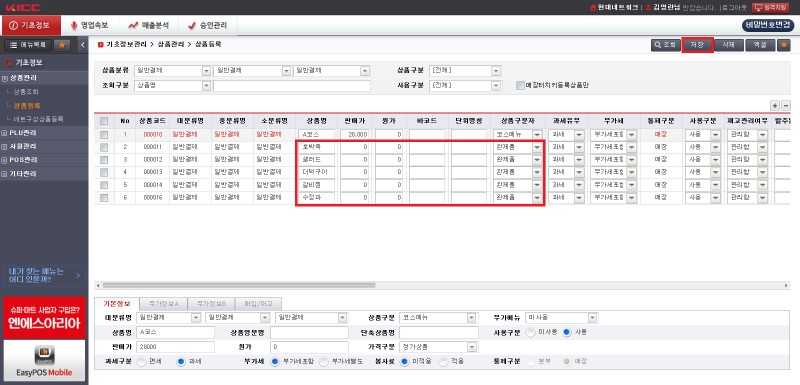Viewport: 800px width, 385px height.
Task: Switch to the 부가정보A tab
Action: pos(163,303)
